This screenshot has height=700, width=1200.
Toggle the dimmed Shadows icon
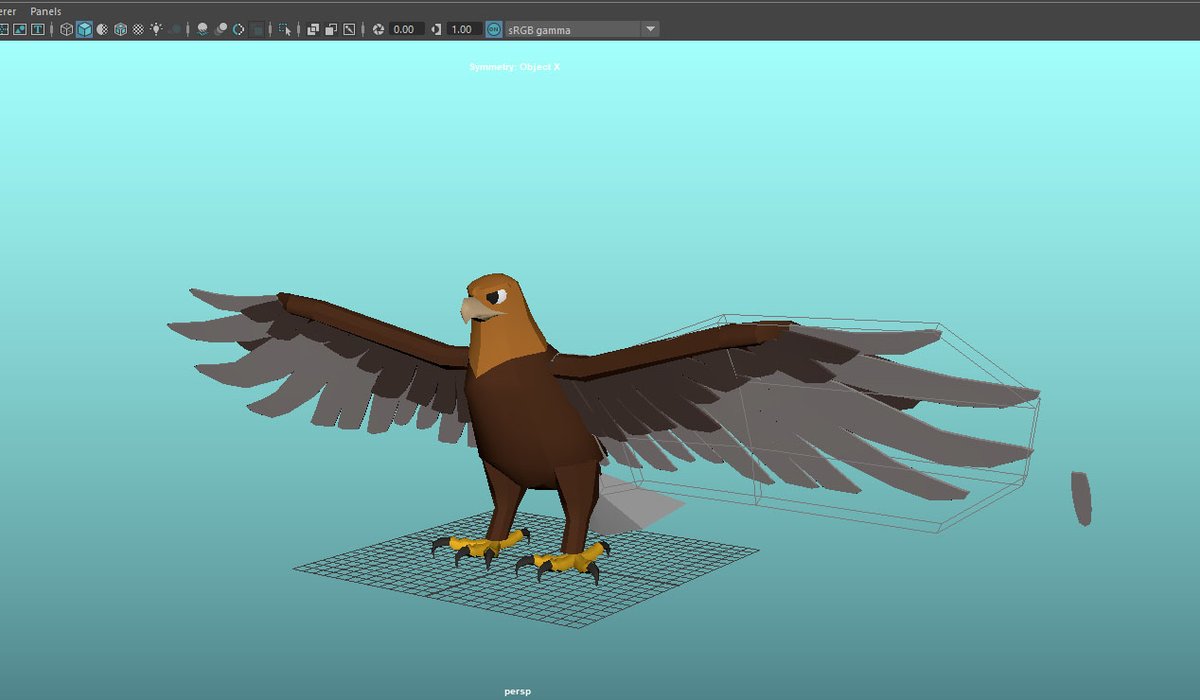(175, 29)
